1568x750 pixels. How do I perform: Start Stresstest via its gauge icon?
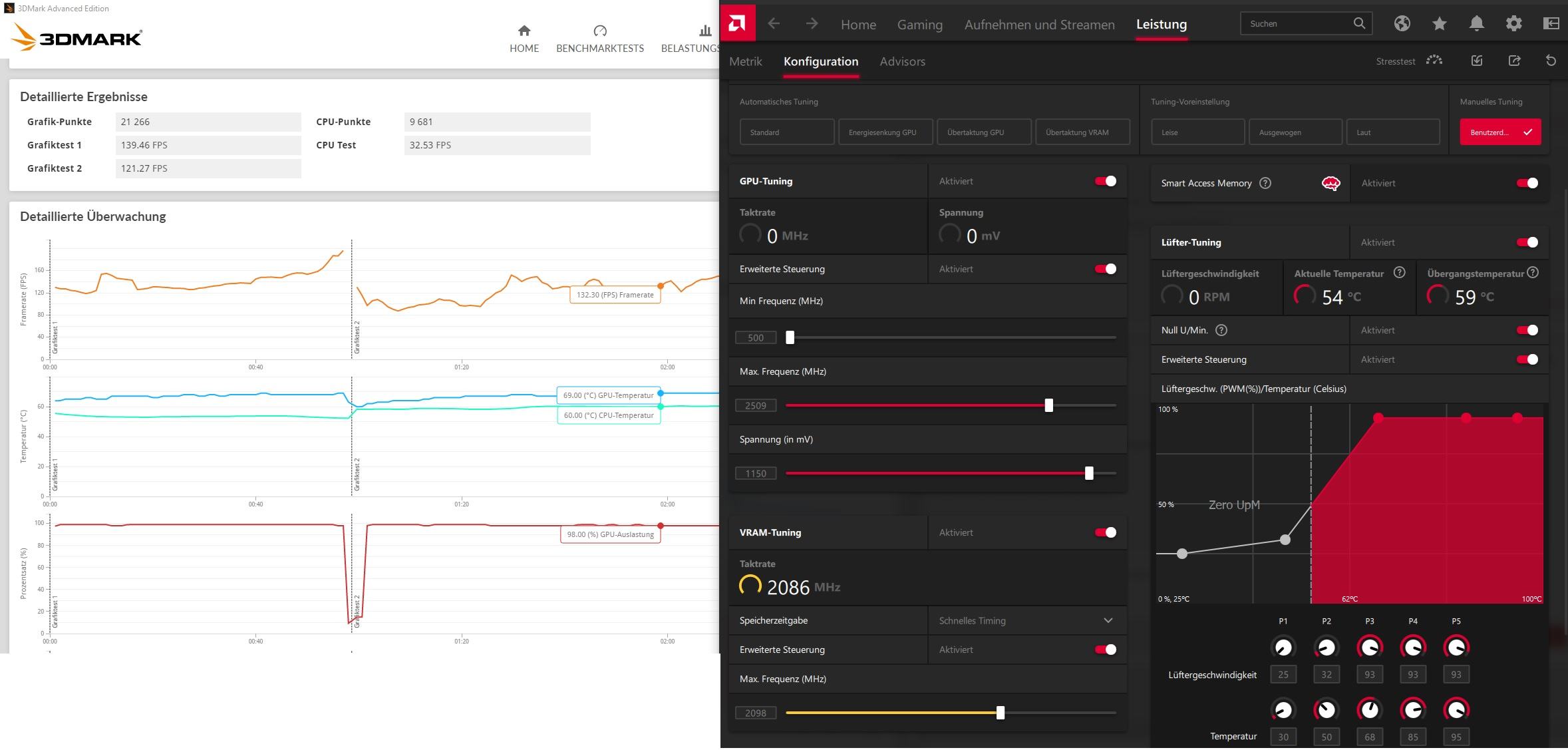coord(1434,61)
